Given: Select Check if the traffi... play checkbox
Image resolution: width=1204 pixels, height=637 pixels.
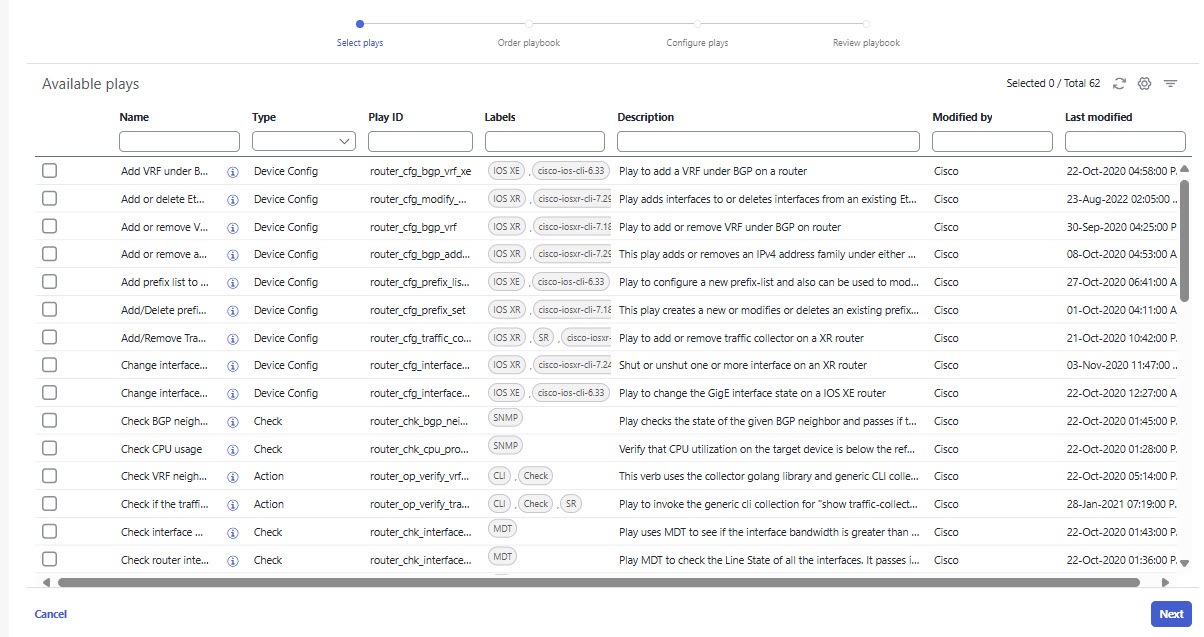Looking at the screenshot, I should click(49, 504).
